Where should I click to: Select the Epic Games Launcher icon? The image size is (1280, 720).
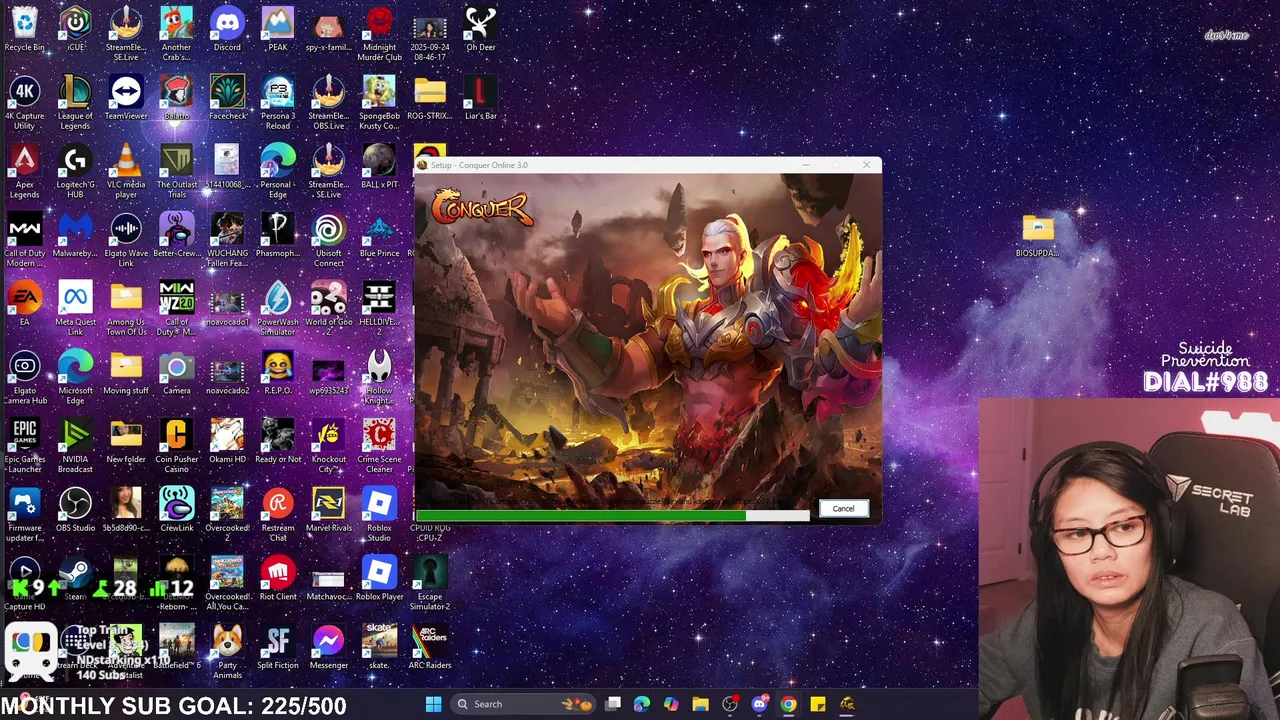pos(24,446)
